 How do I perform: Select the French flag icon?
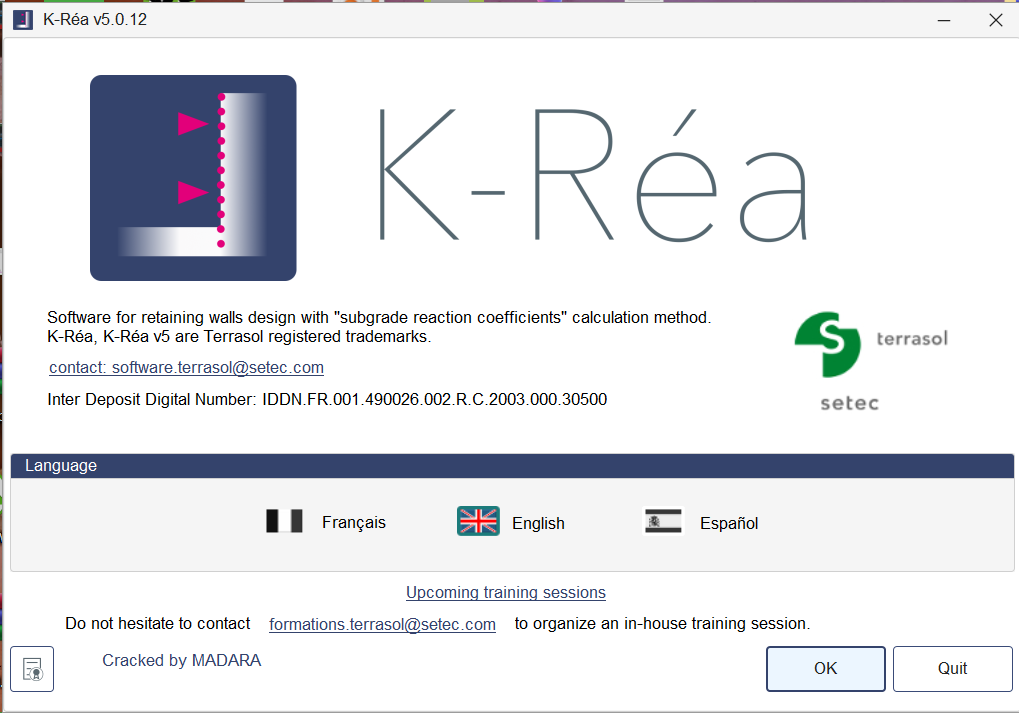tap(284, 521)
